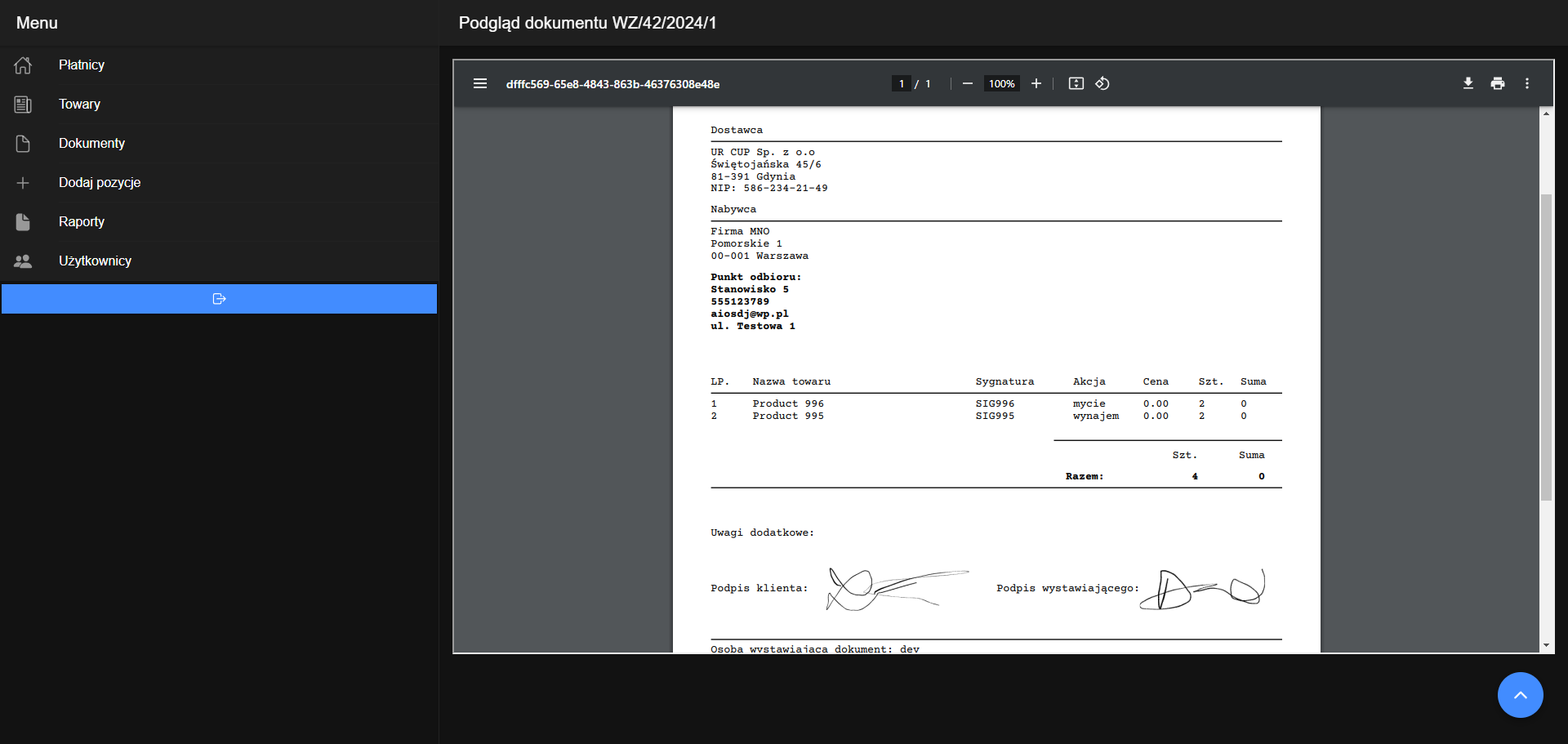Open Użytkownicy using the people icon
The height and width of the screenshot is (744, 1568).
pyautogui.click(x=23, y=261)
